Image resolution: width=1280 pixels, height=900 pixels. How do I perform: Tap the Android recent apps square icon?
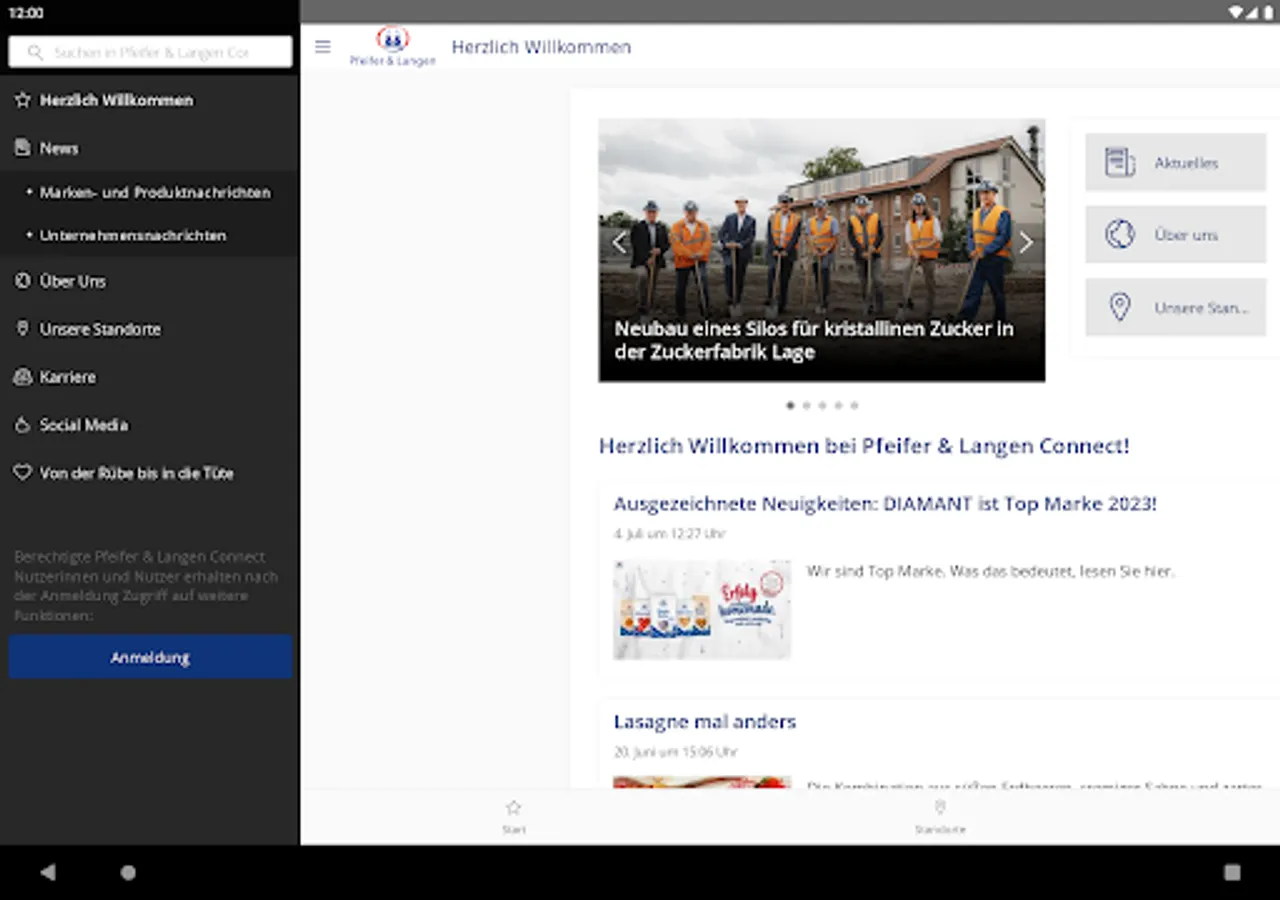1232,872
